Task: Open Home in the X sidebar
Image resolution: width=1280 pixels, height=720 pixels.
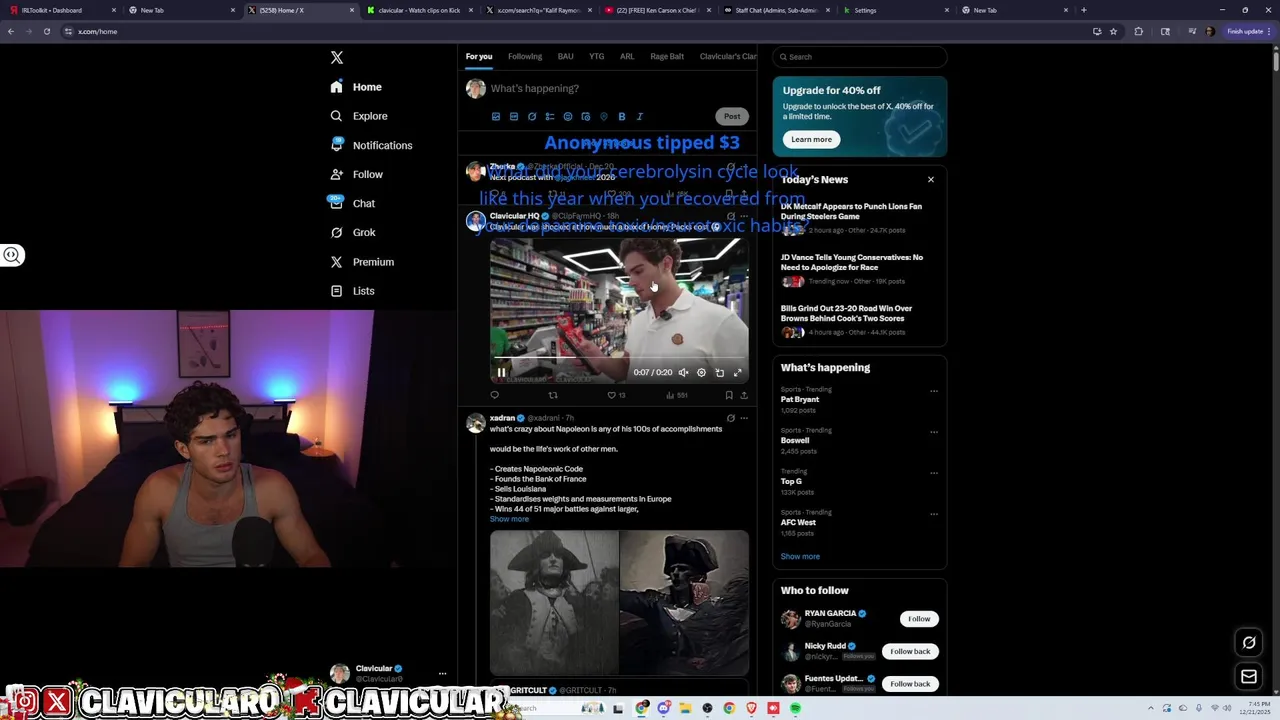Action: click(356, 87)
